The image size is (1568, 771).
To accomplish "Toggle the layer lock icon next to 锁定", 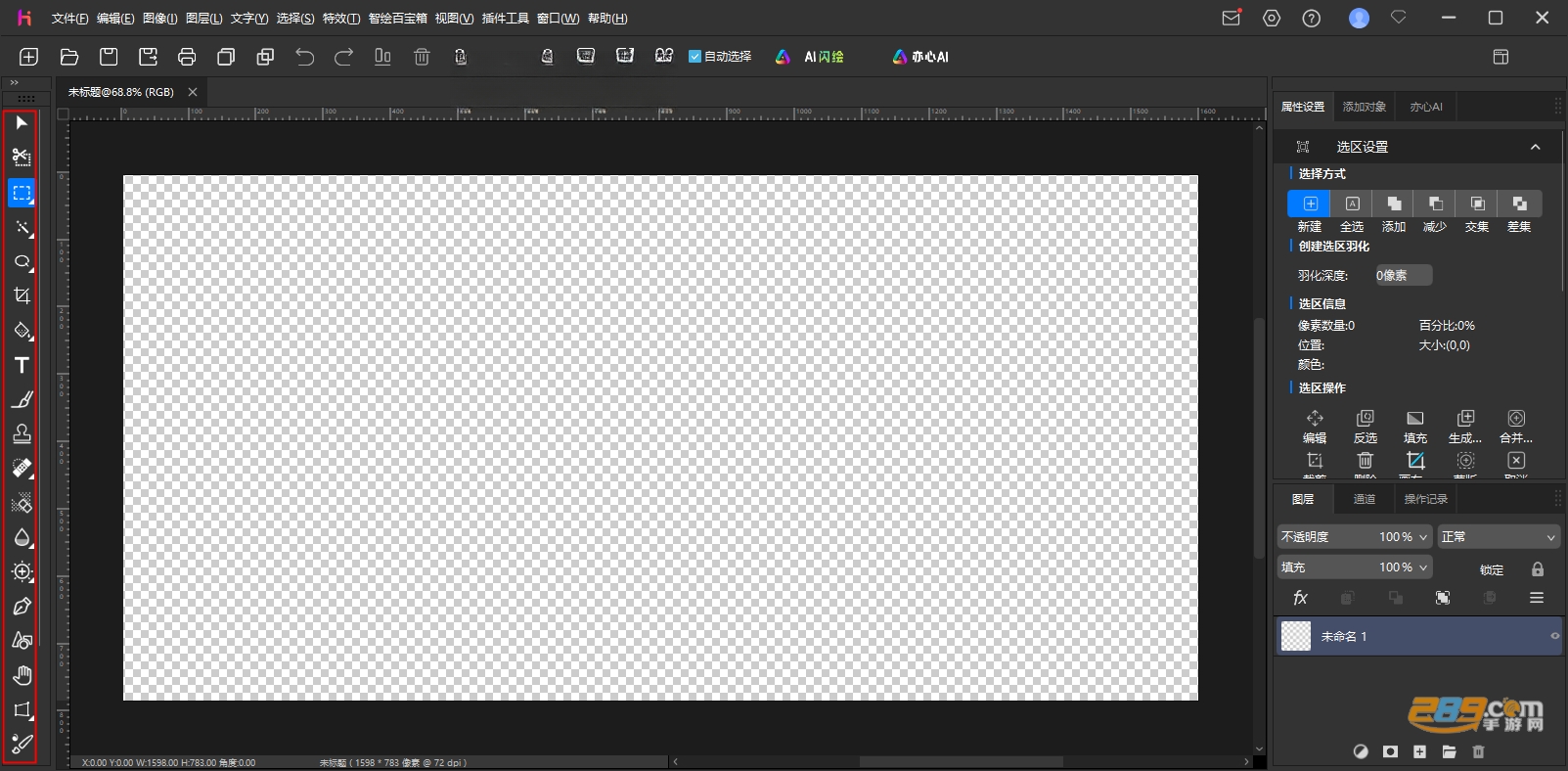I will pyautogui.click(x=1538, y=569).
